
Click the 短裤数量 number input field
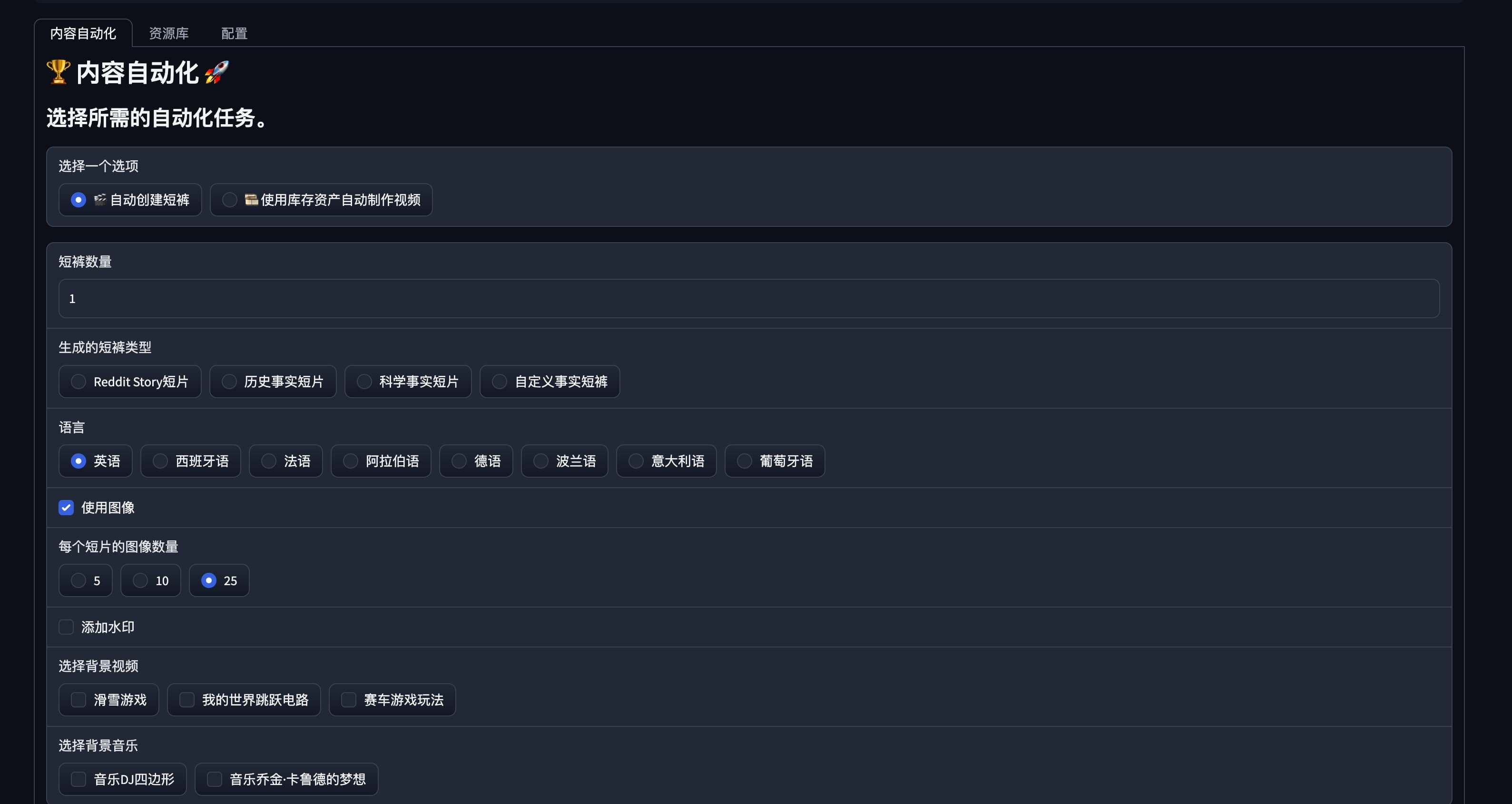click(748, 299)
